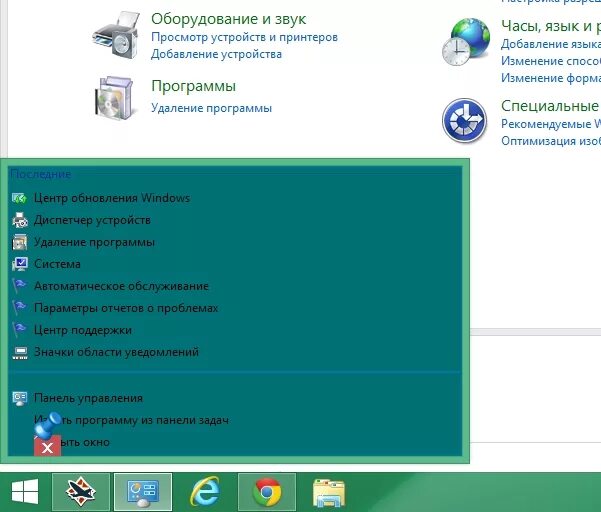Click the printer and speaker hardware icon

click(x=116, y=35)
